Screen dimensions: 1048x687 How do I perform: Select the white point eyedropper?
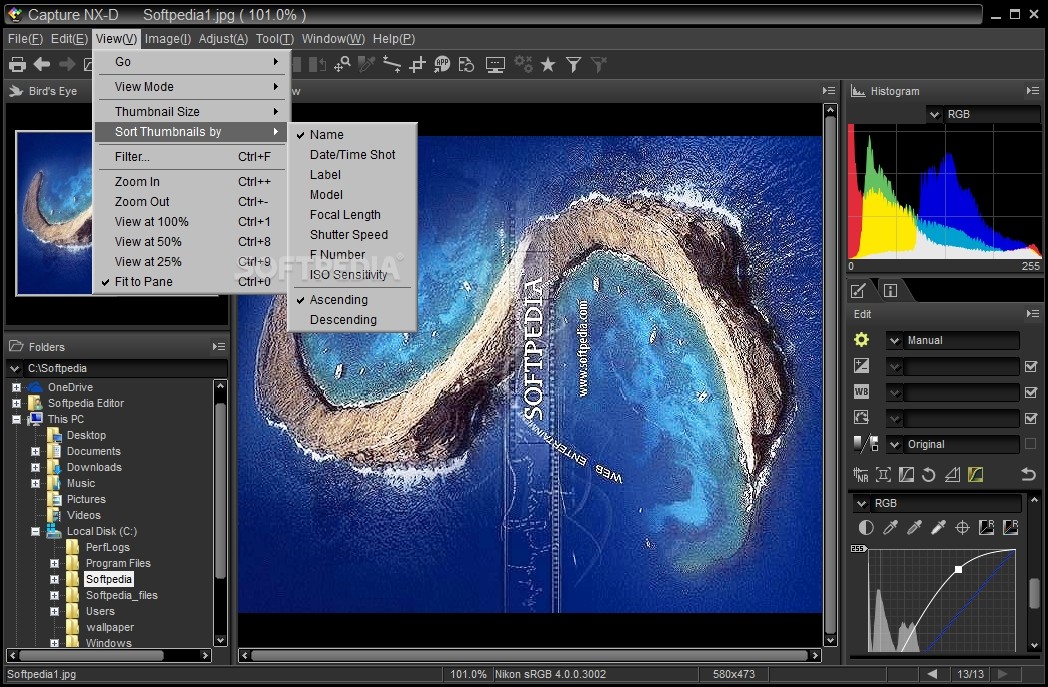pyautogui.click(x=938, y=528)
